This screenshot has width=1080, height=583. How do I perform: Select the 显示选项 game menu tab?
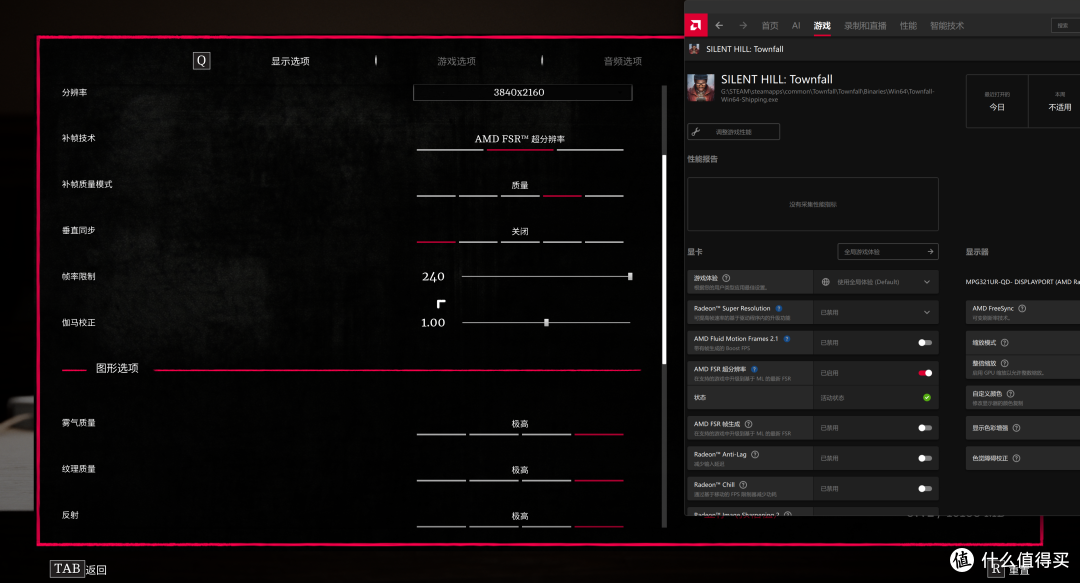coord(290,61)
